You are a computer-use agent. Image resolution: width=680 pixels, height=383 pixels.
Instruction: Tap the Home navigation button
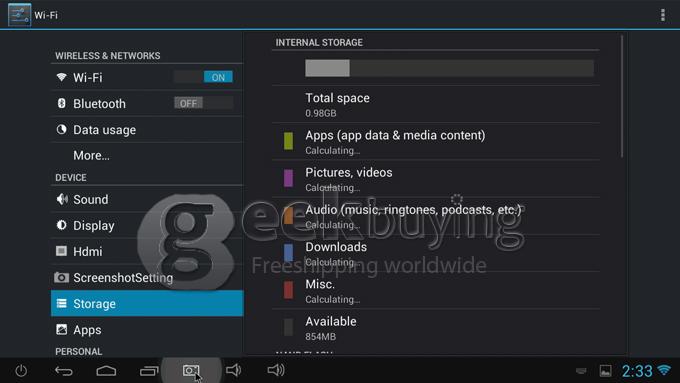pyautogui.click(x=106, y=370)
